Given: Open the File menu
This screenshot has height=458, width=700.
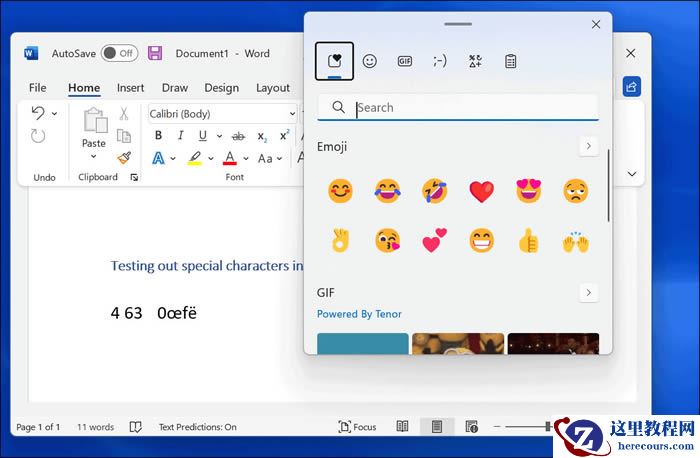Looking at the screenshot, I should click(x=38, y=88).
